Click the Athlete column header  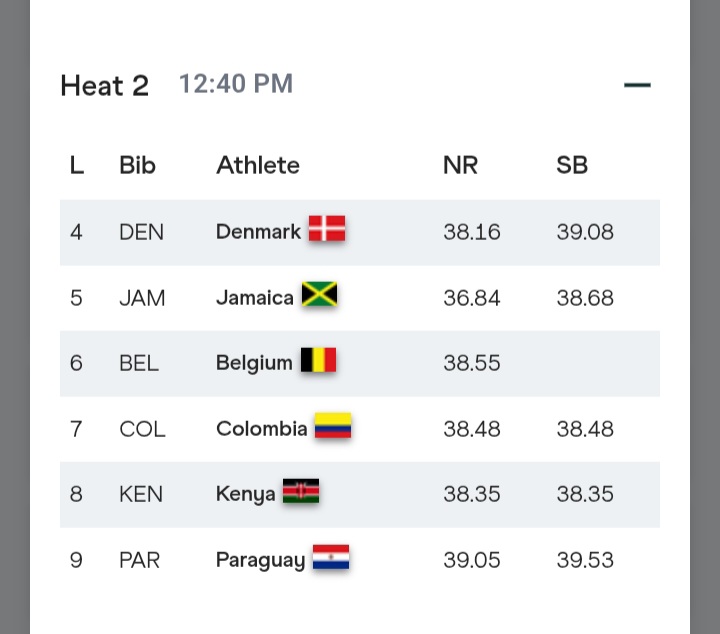coord(258,165)
